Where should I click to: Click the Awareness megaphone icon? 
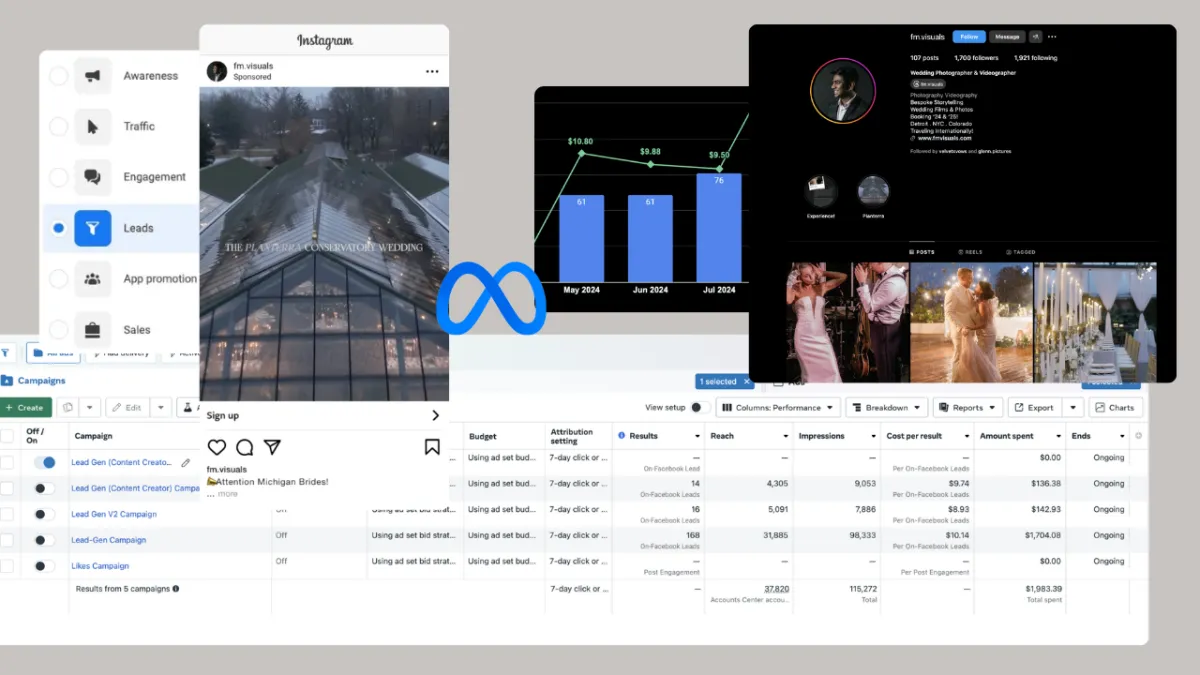coord(92,76)
